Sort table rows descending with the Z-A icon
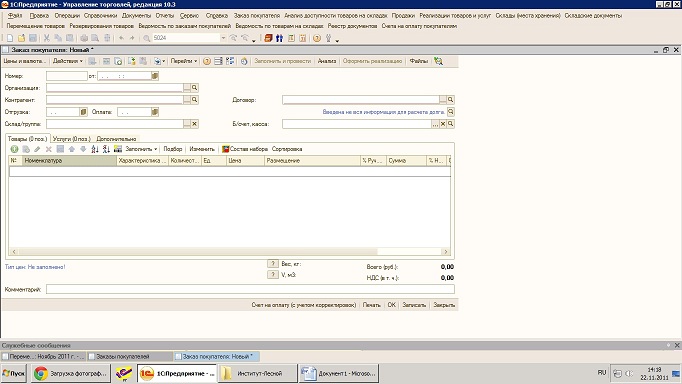The height and width of the screenshot is (384, 682). coord(106,149)
